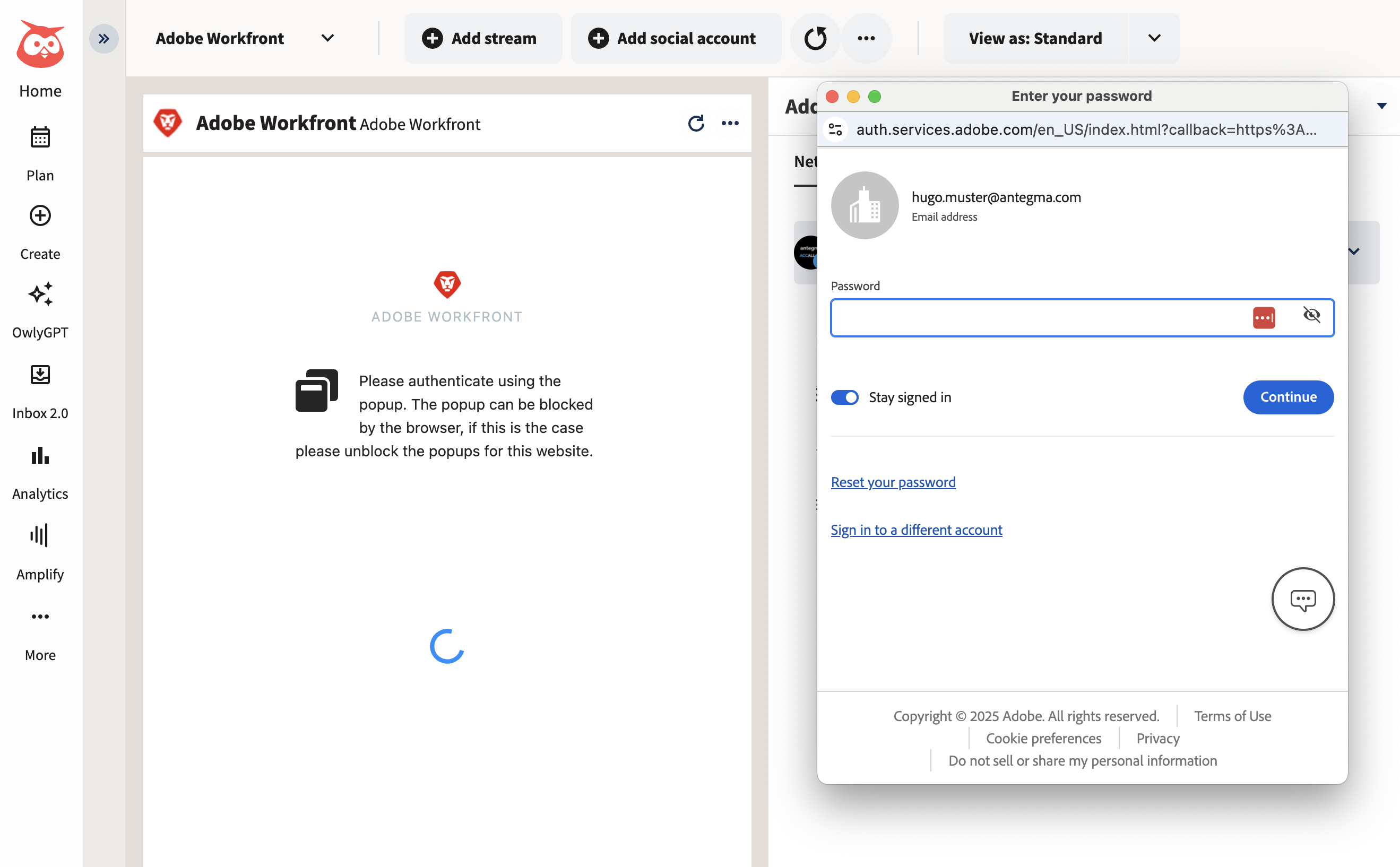Viewport: 1400px width, 867px height.
Task: Open Adobe Workfront stream options ellipsis
Action: [730, 123]
